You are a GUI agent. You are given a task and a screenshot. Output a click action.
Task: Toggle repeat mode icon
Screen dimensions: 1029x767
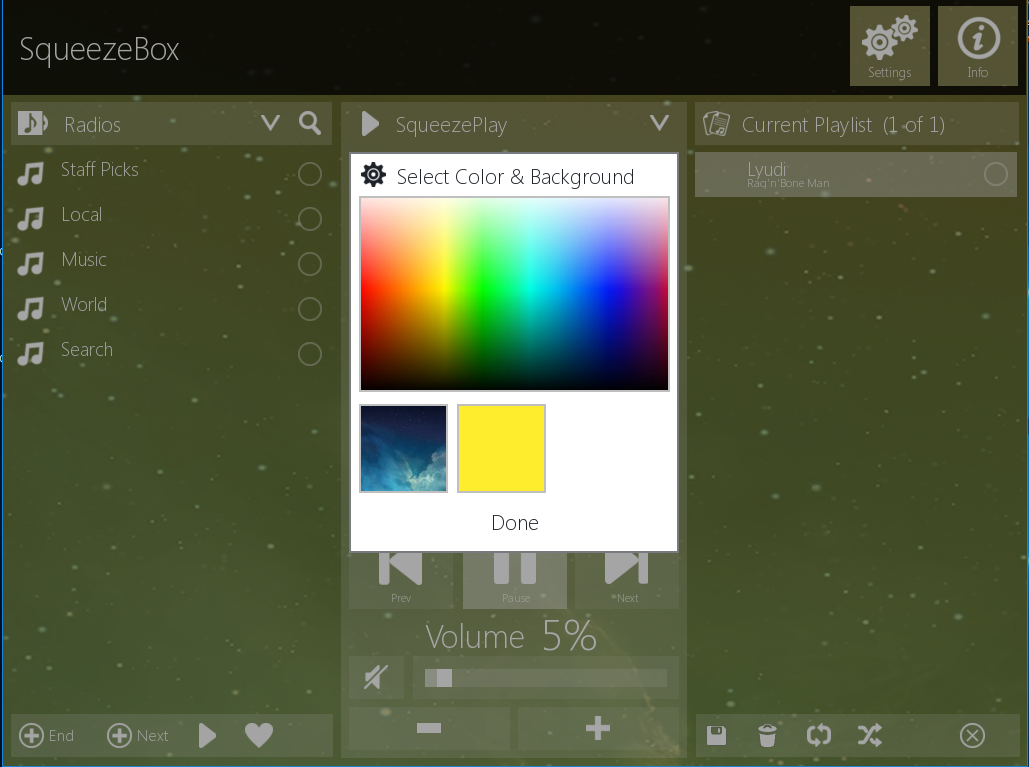[818, 736]
